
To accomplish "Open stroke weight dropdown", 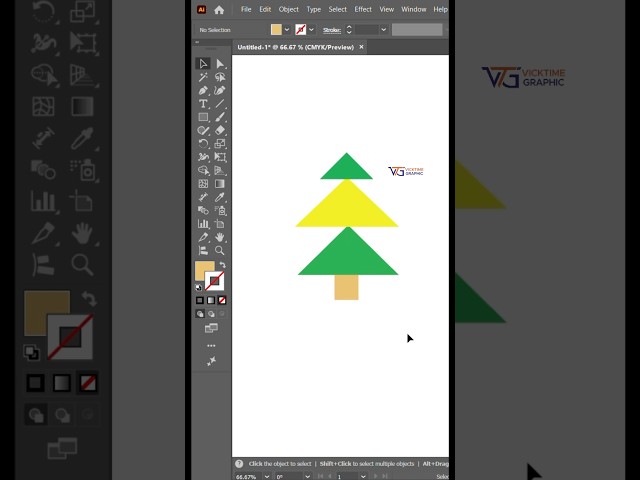I will point(384,30).
